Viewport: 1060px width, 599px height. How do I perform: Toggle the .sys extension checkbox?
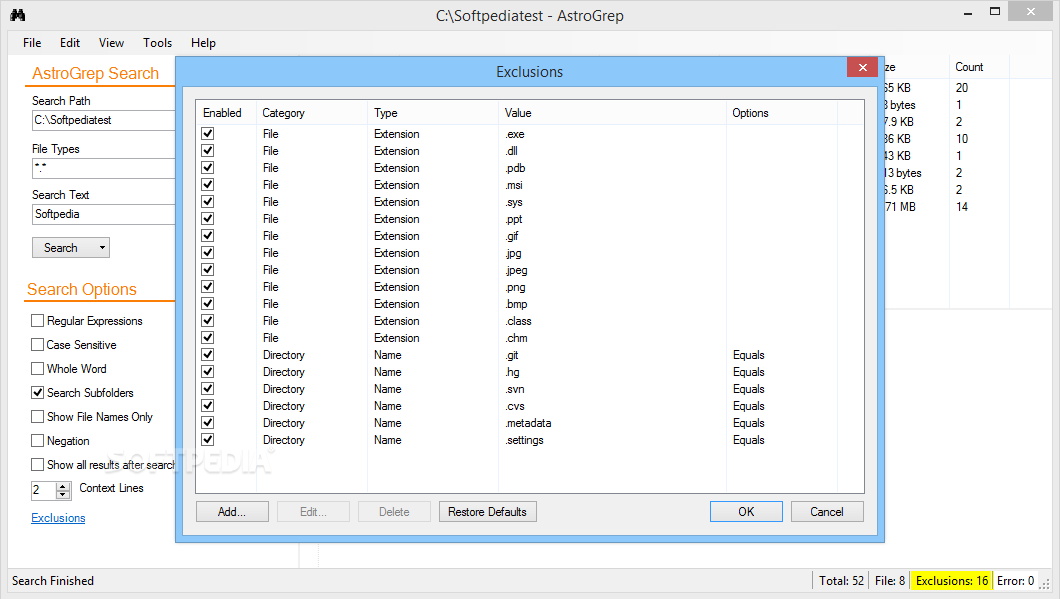click(208, 201)
